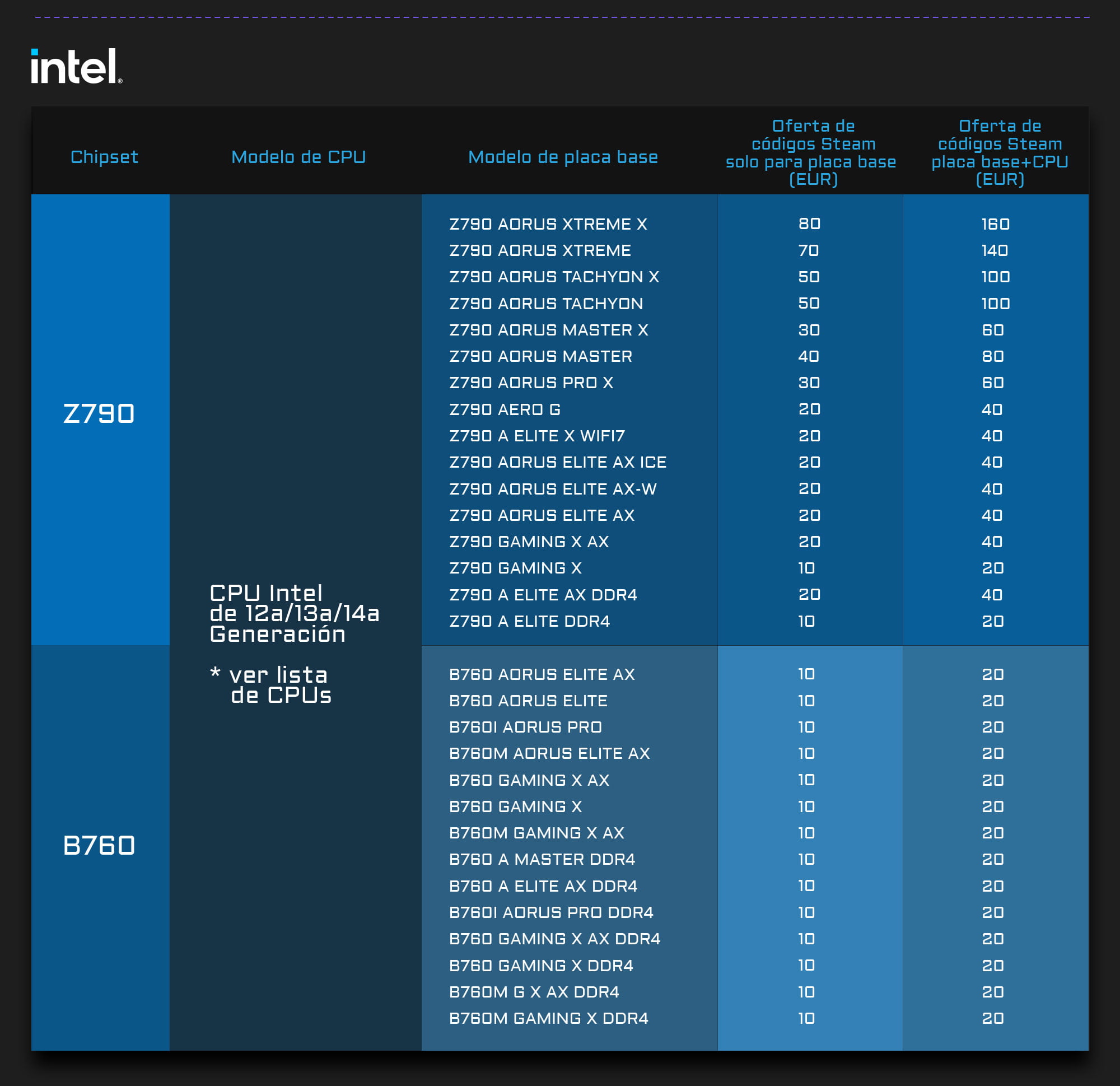Image resolution: width=1120 pixels, height=1086 pixels.
Task: Select the Z790 A ELITE X WIFI7 entry
Action: [536, 436]
